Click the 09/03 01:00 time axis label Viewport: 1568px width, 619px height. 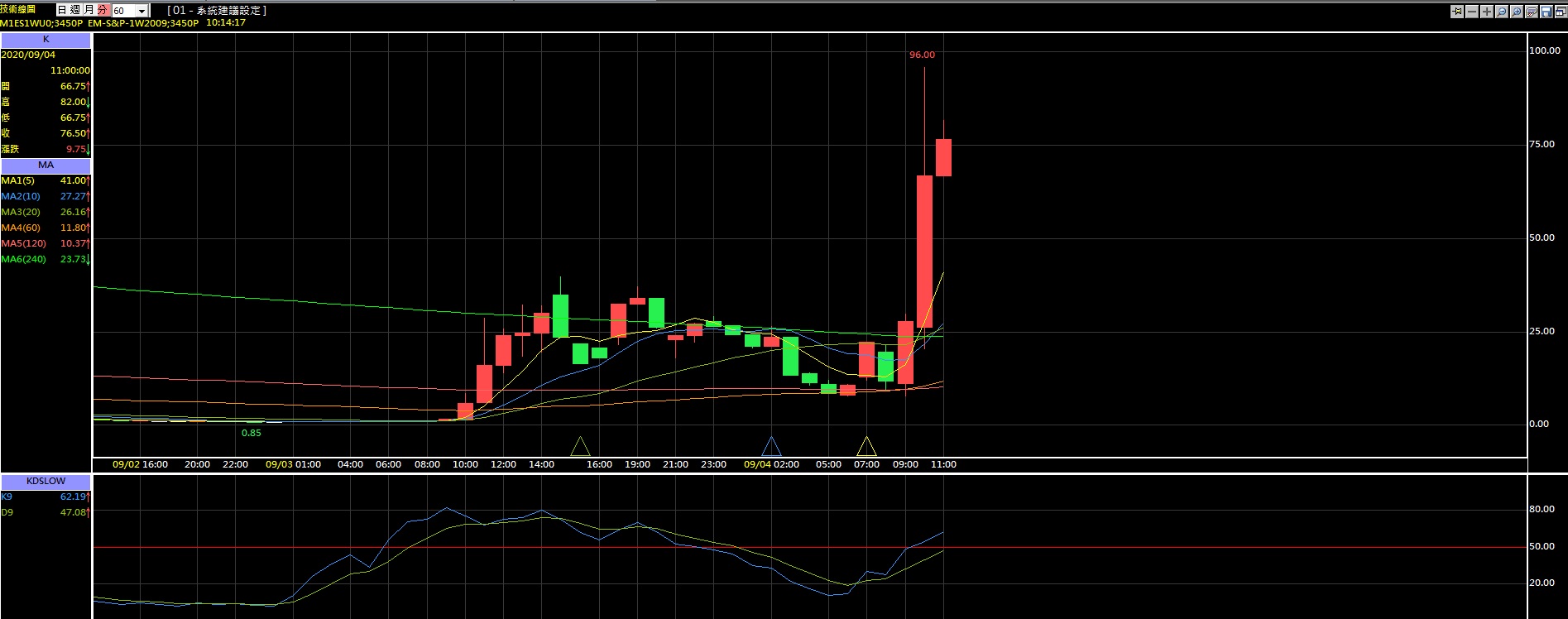[x=293, y=464]
